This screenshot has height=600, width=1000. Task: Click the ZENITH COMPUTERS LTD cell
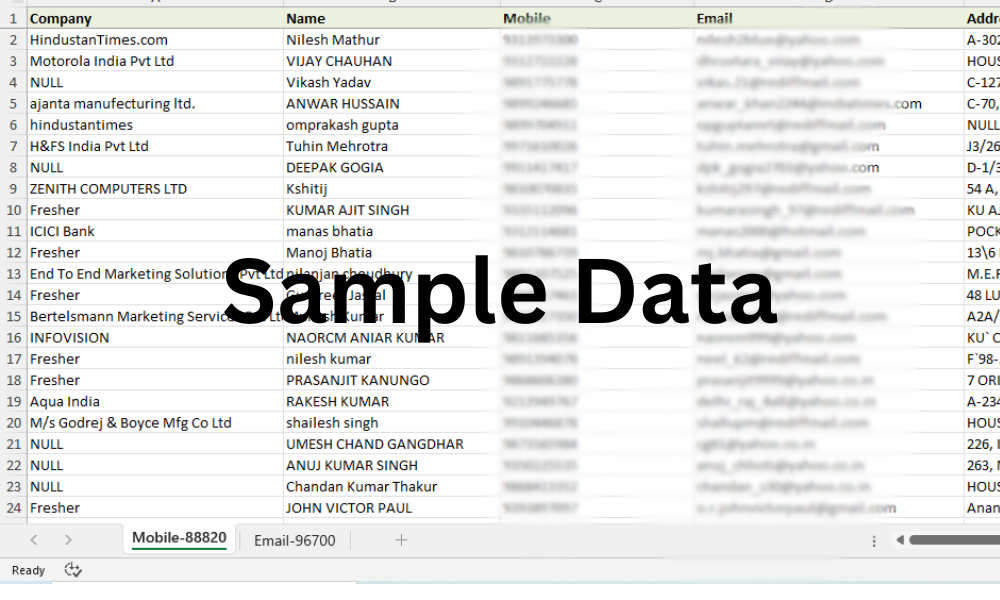pos(155,189)
